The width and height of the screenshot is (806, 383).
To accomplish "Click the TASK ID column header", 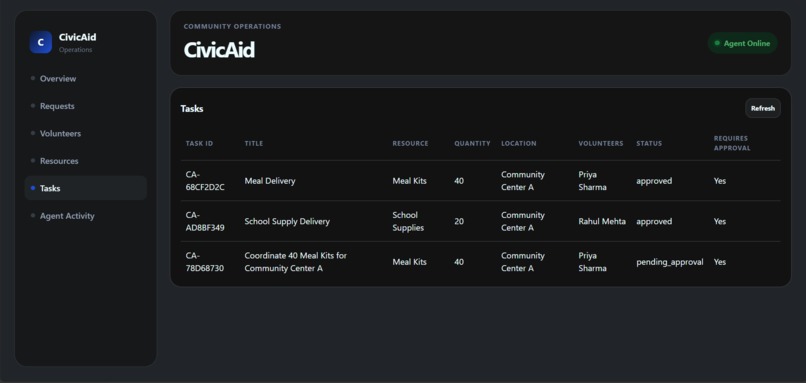I will click(199, 143).
